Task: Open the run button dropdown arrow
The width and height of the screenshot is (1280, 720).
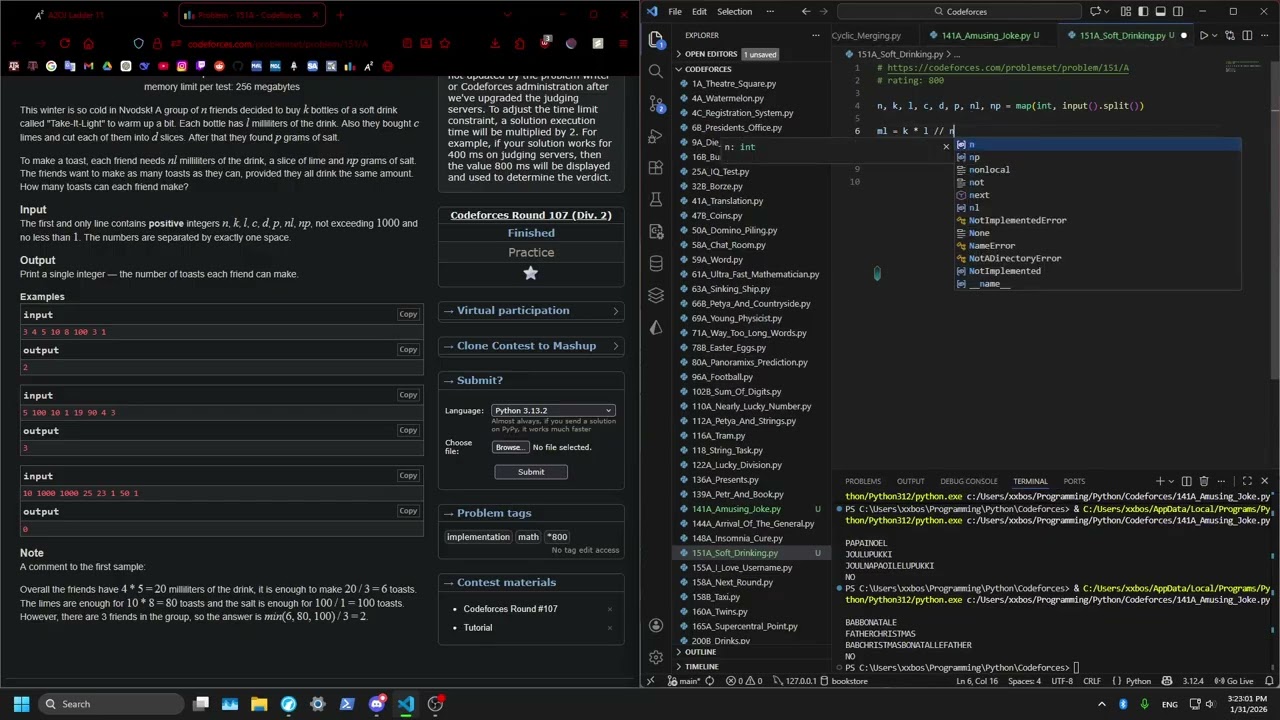Action: 1216,35
